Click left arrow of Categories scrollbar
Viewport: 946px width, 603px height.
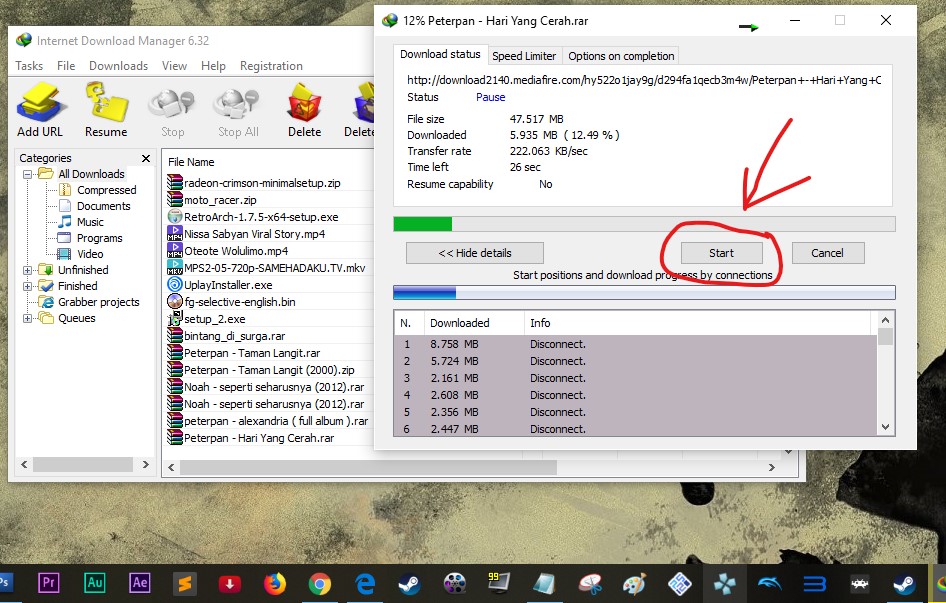[24, 464]
